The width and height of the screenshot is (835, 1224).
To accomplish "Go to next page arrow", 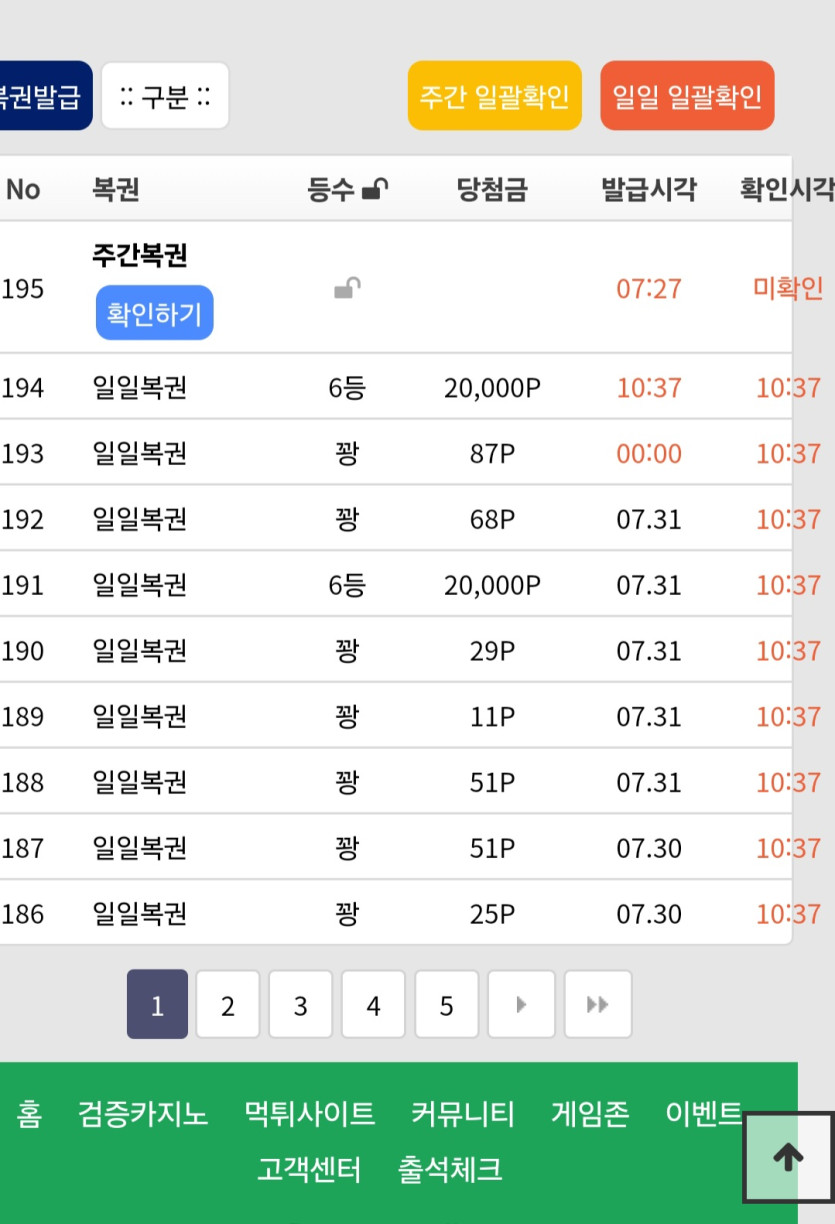I will pos(521,1004).
